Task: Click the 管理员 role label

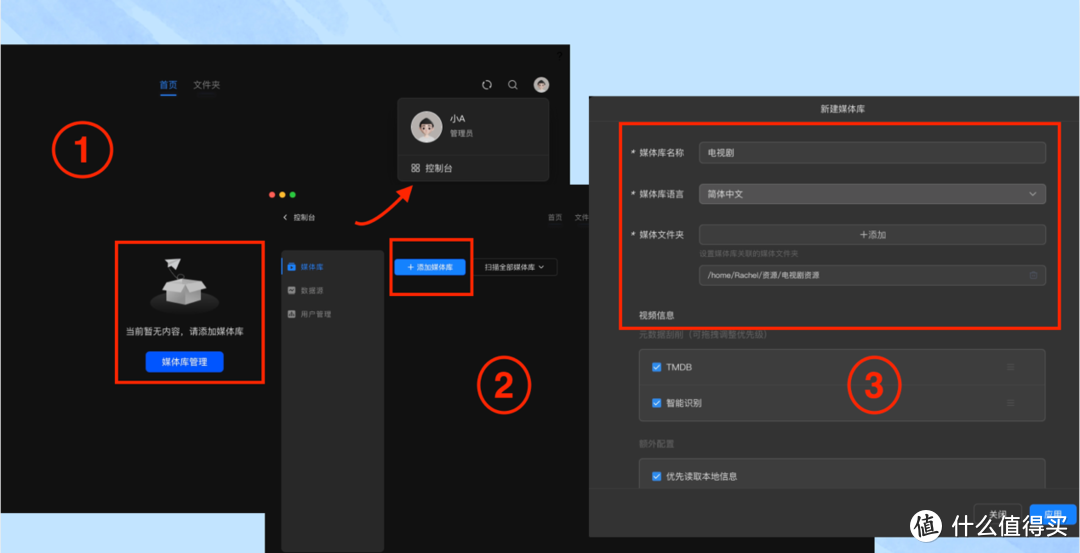Action: pos(461,134)
